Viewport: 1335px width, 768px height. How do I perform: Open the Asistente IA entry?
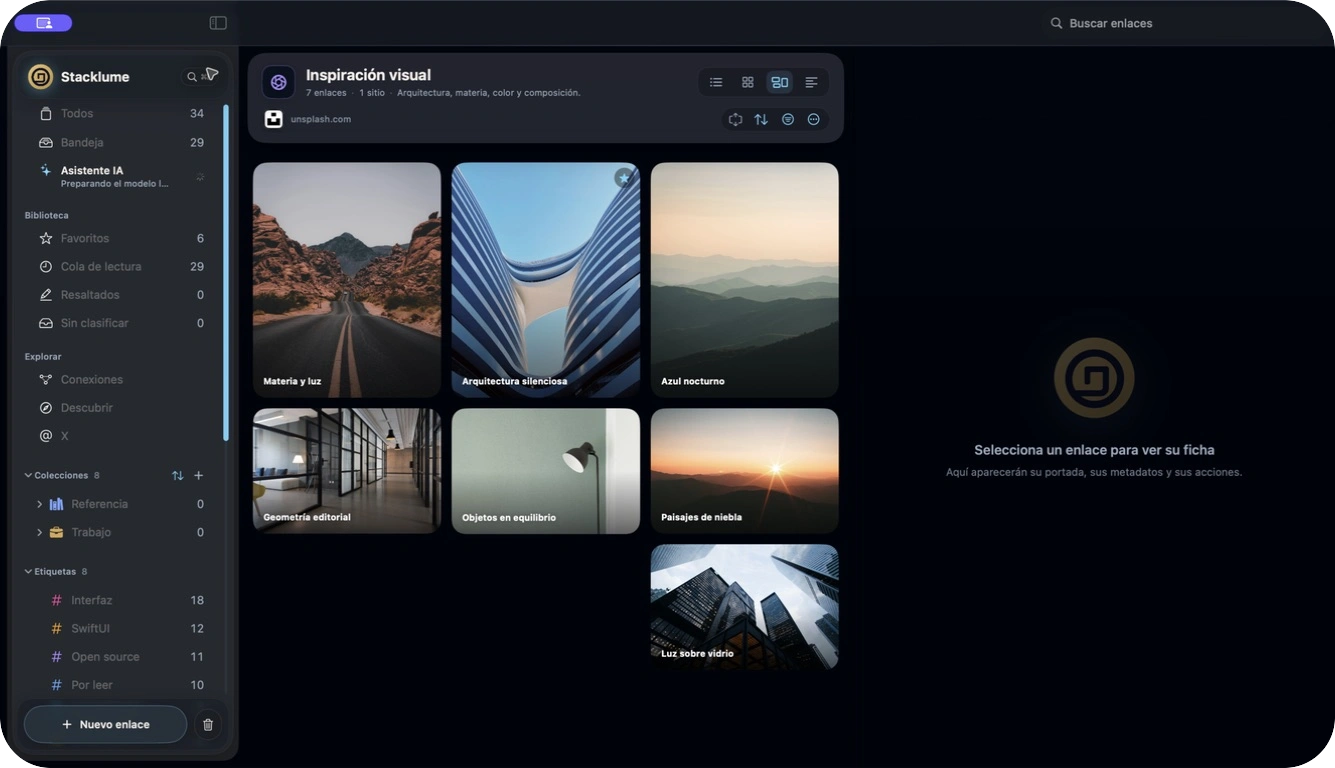121,176
